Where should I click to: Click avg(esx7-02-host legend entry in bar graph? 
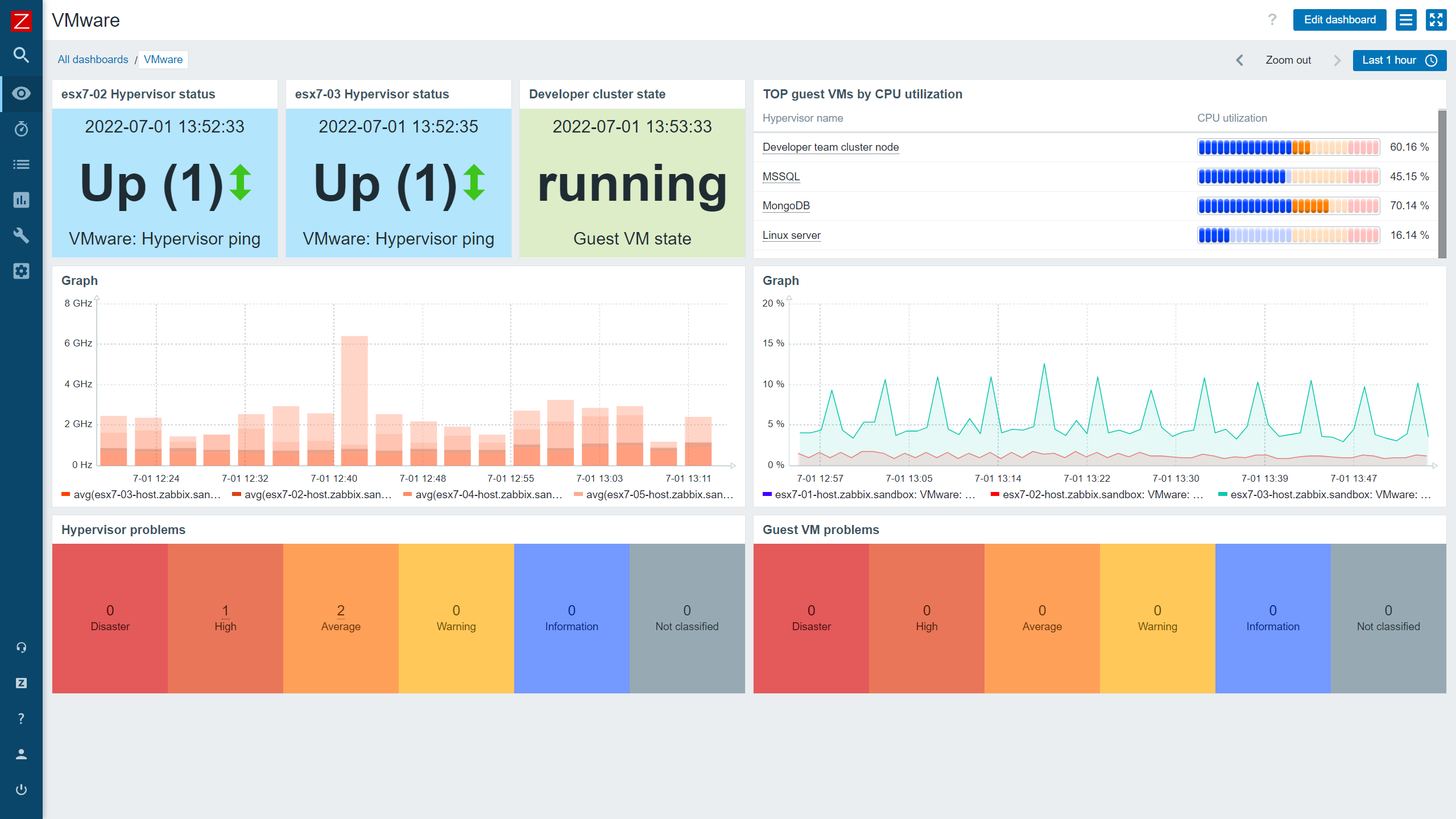click(x=312, y=495)
